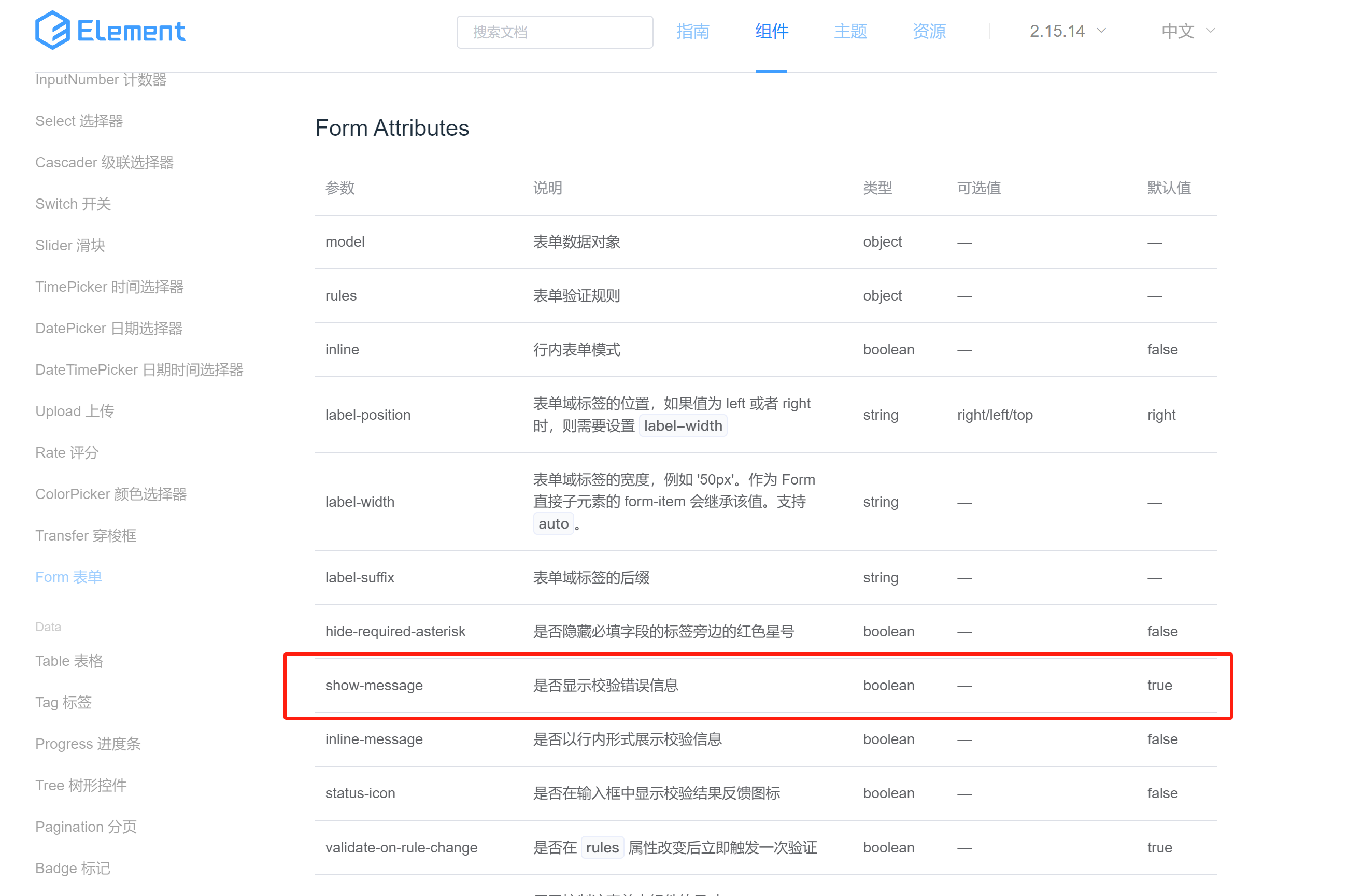
Task: Switch to the 主题 tab
Action: point(850,32)
